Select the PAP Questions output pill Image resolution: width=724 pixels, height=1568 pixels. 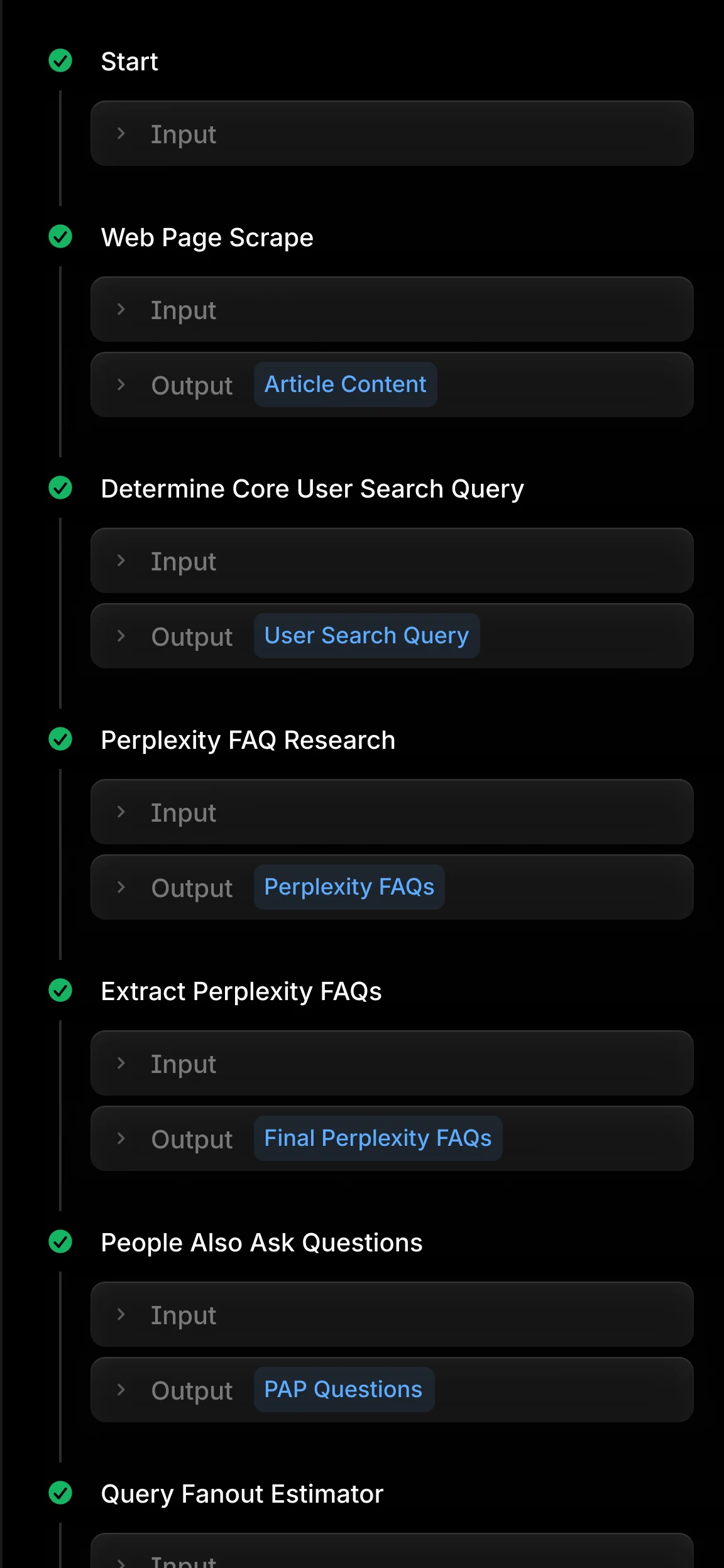tap(343, 1390)
